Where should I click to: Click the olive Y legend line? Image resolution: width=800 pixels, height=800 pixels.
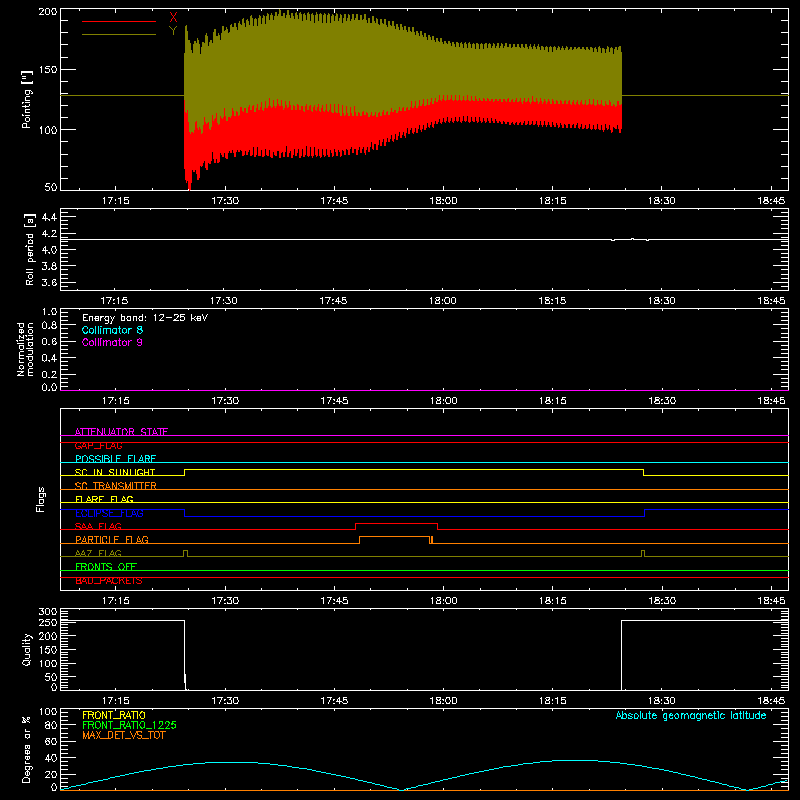coord(119,35)
